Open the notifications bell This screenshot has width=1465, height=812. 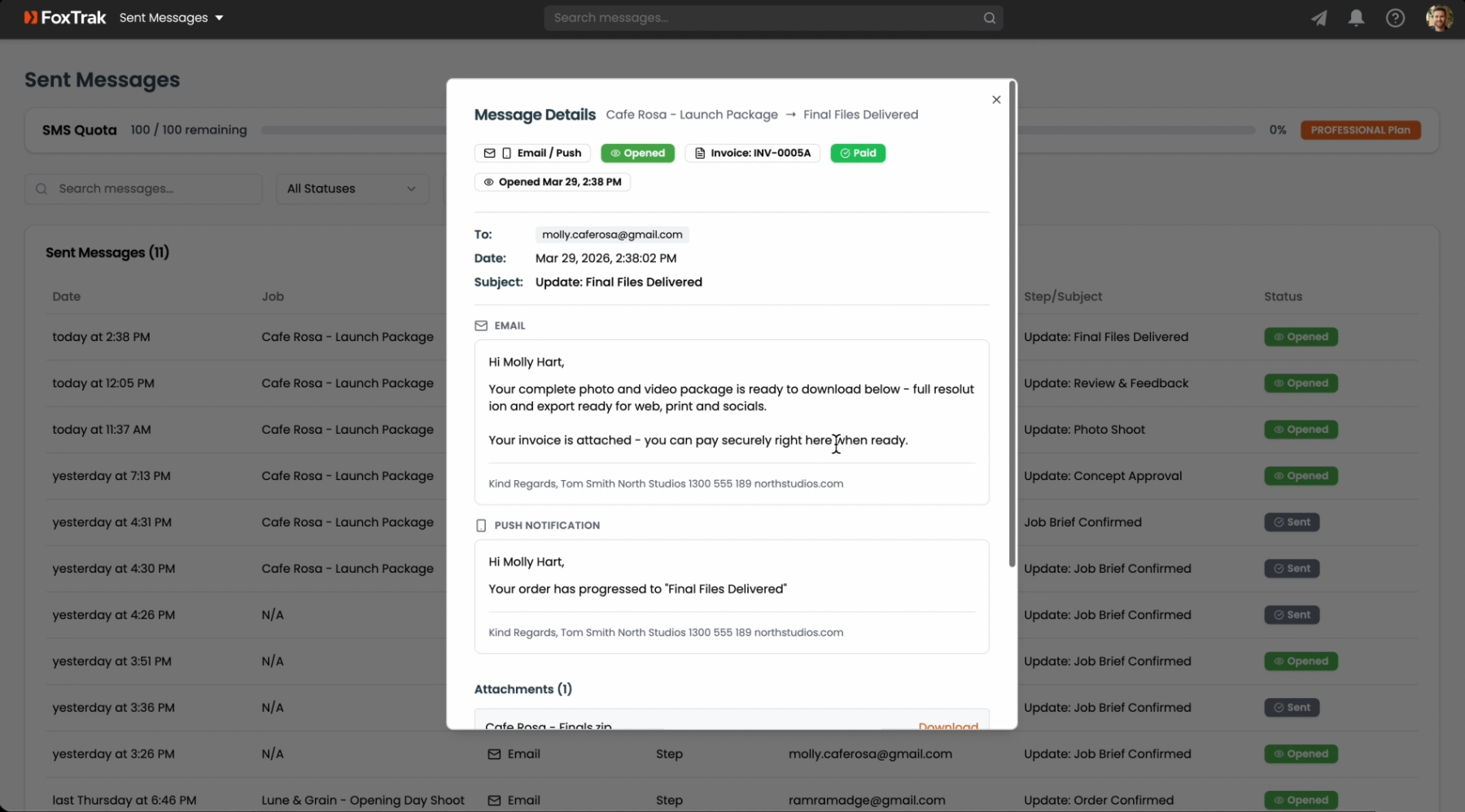pyautogui.click(x=1356, y=18)
